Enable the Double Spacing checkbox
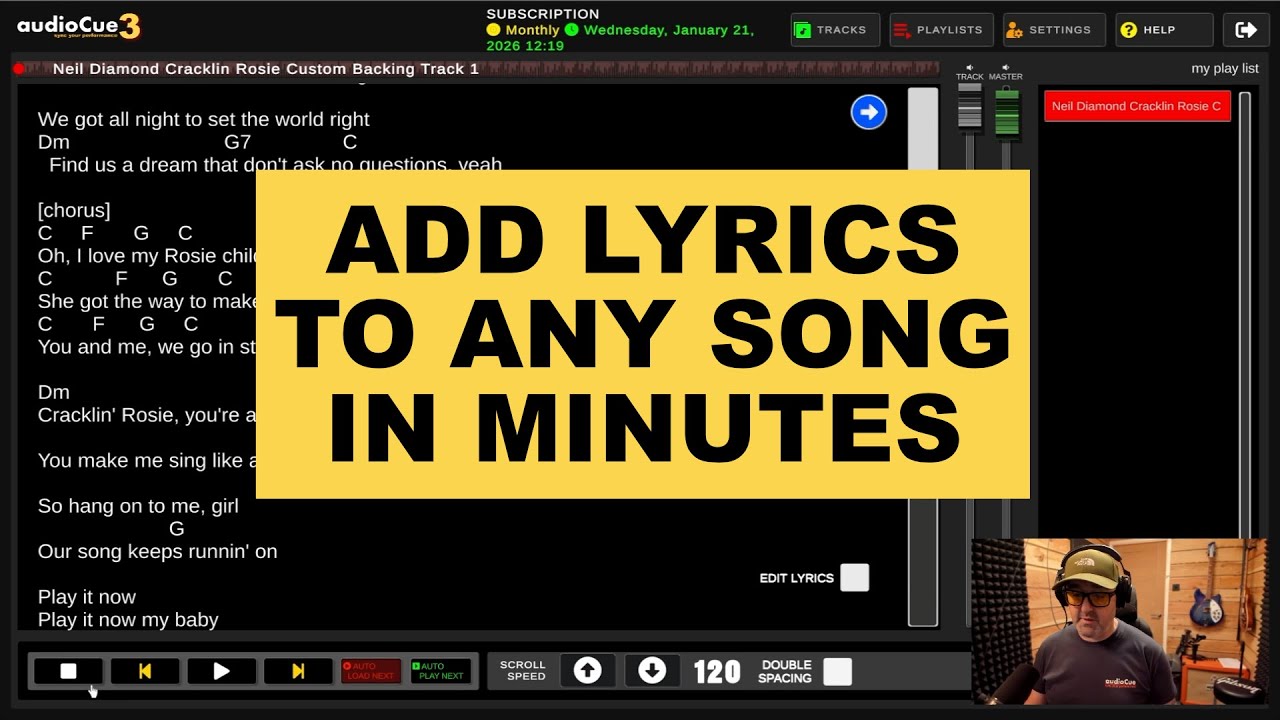1280x720 pixels. (837, 671)
